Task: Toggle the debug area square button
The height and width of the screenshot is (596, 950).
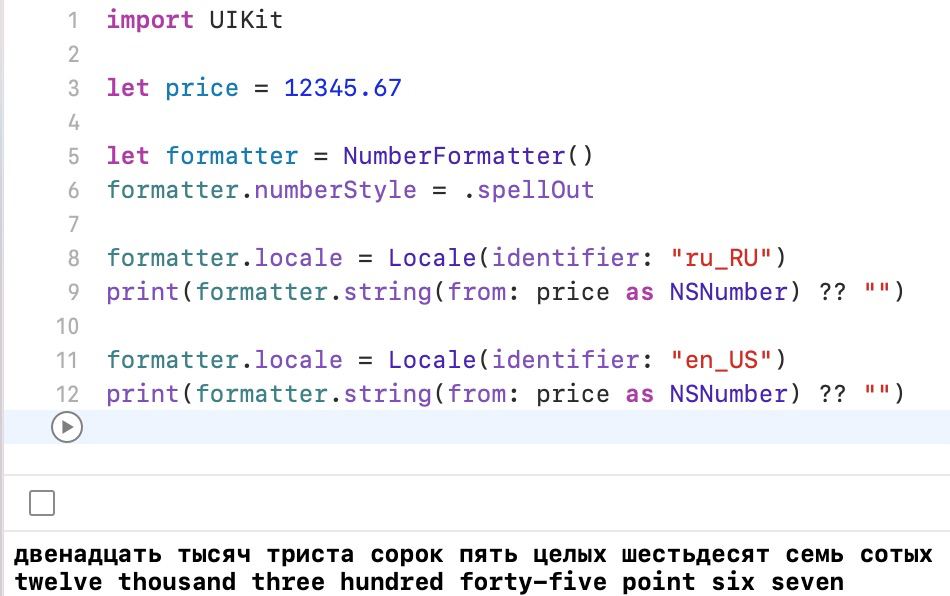Action: (42, 503)
